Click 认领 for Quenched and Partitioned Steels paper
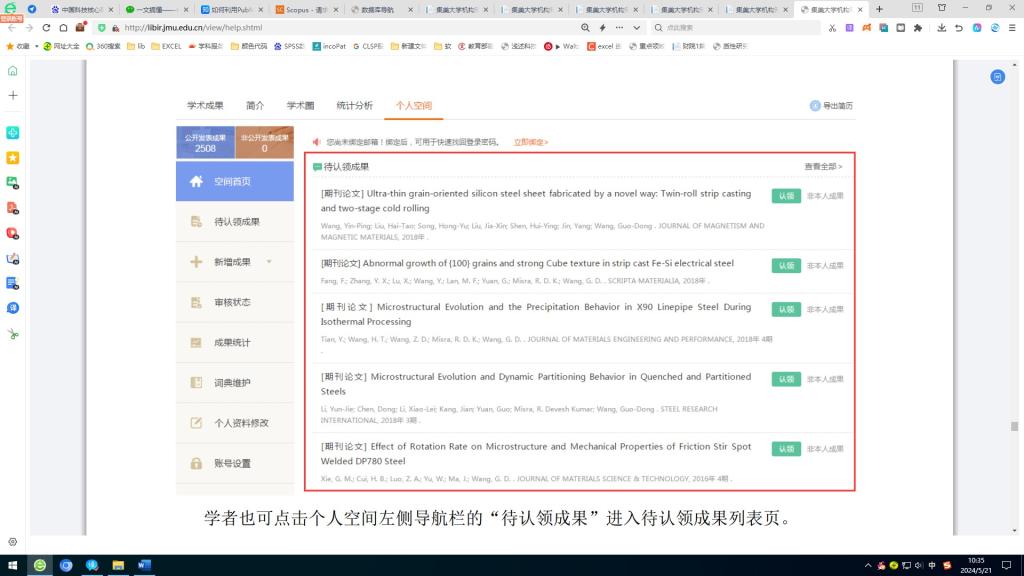Viewport: 1024px width, 576px height. click(x=786, y=379)
